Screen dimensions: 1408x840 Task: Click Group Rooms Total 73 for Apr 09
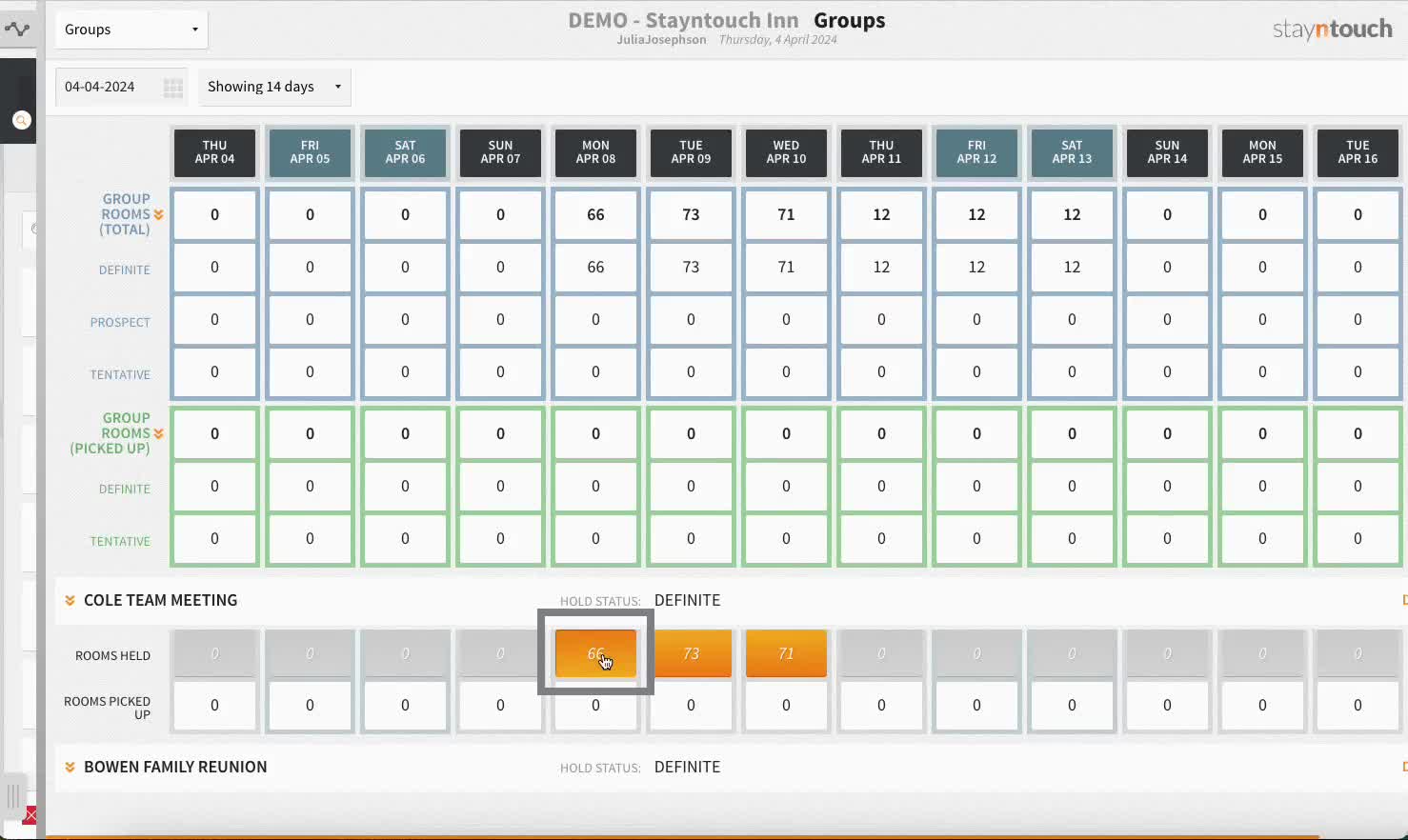pyautogui.click(x=691, y=215)
